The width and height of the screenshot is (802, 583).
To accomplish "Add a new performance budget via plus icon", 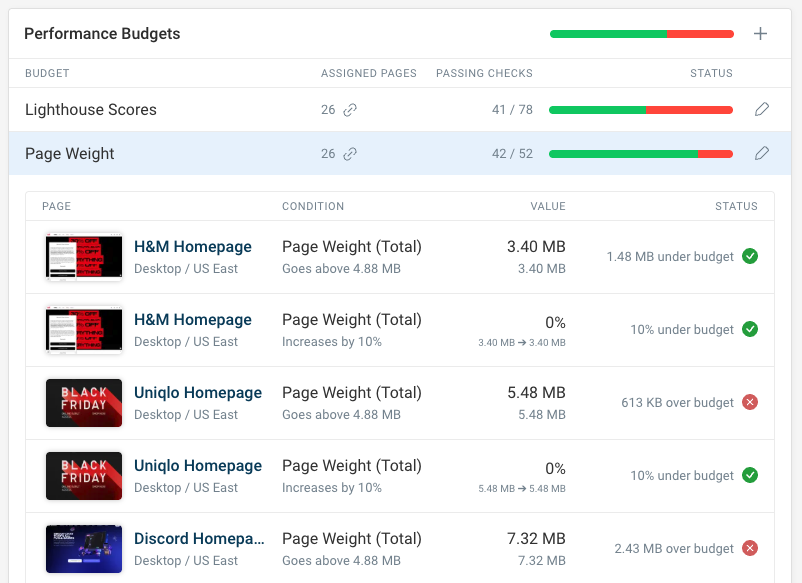I will (761, 33).
